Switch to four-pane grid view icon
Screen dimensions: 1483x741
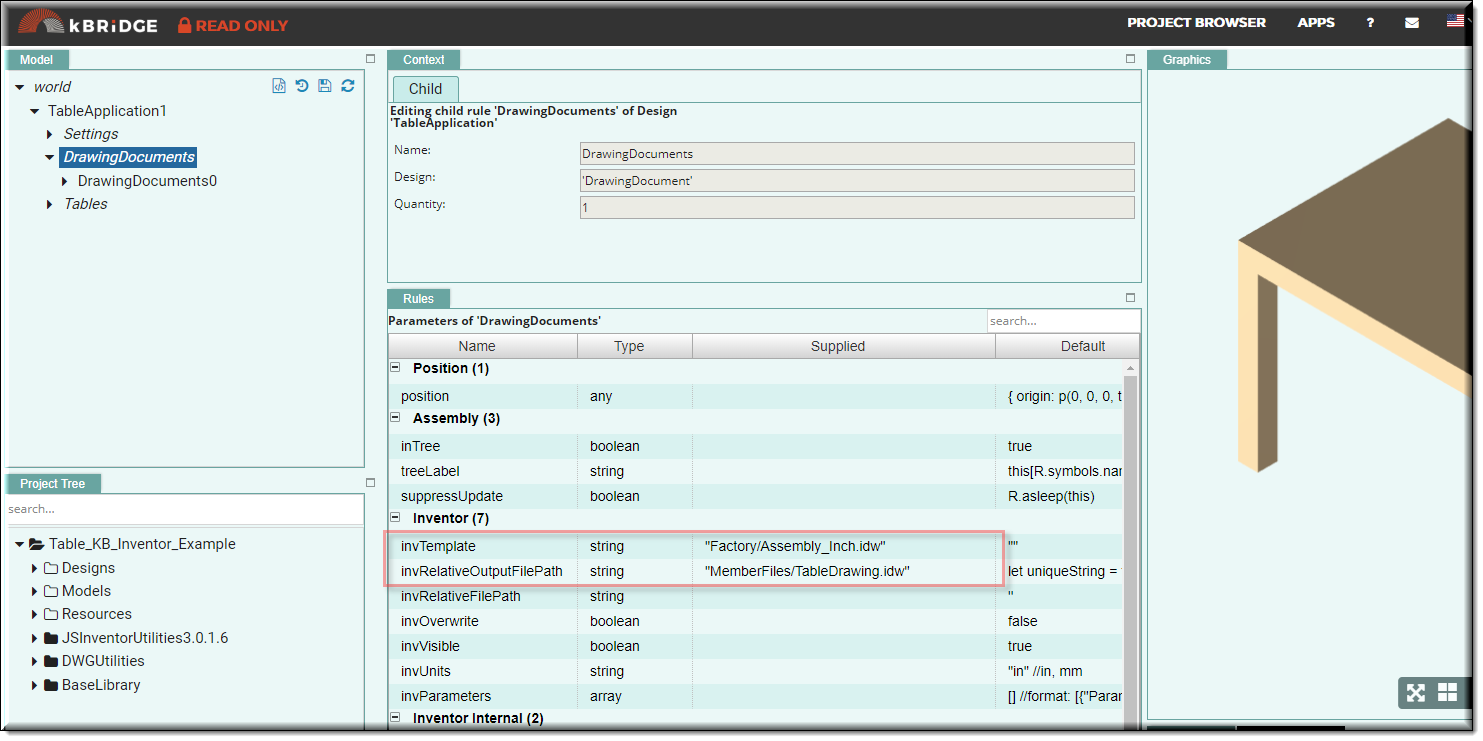1447,692
